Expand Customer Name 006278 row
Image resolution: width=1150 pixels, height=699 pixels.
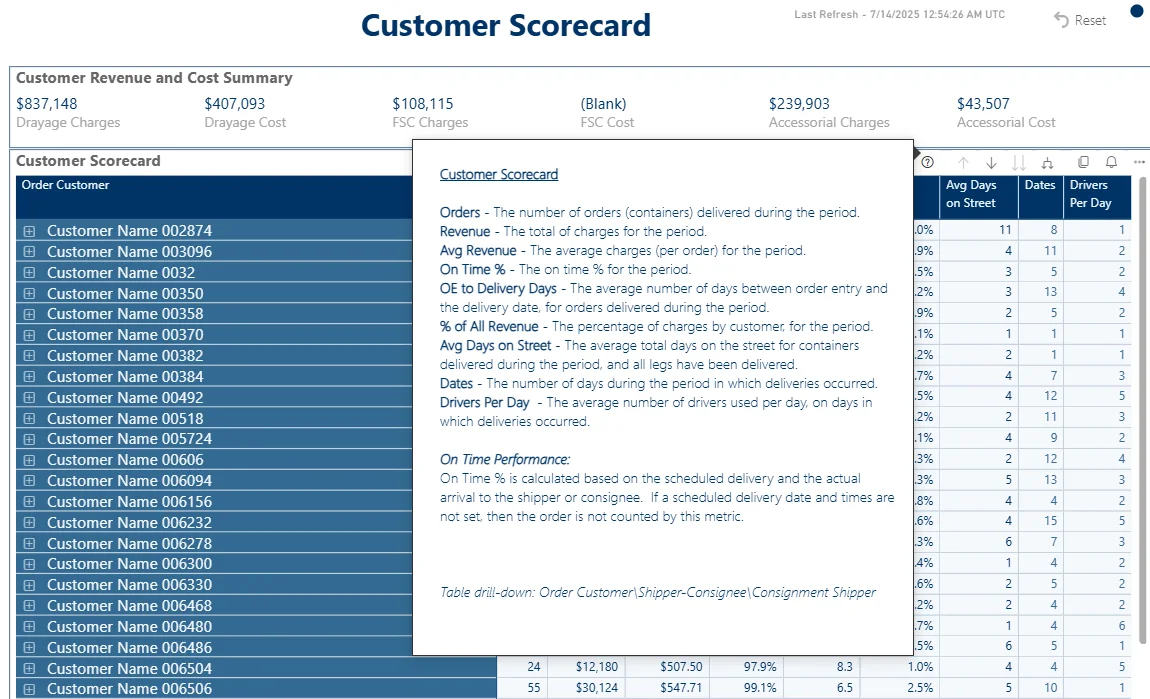tap(29, 544)
